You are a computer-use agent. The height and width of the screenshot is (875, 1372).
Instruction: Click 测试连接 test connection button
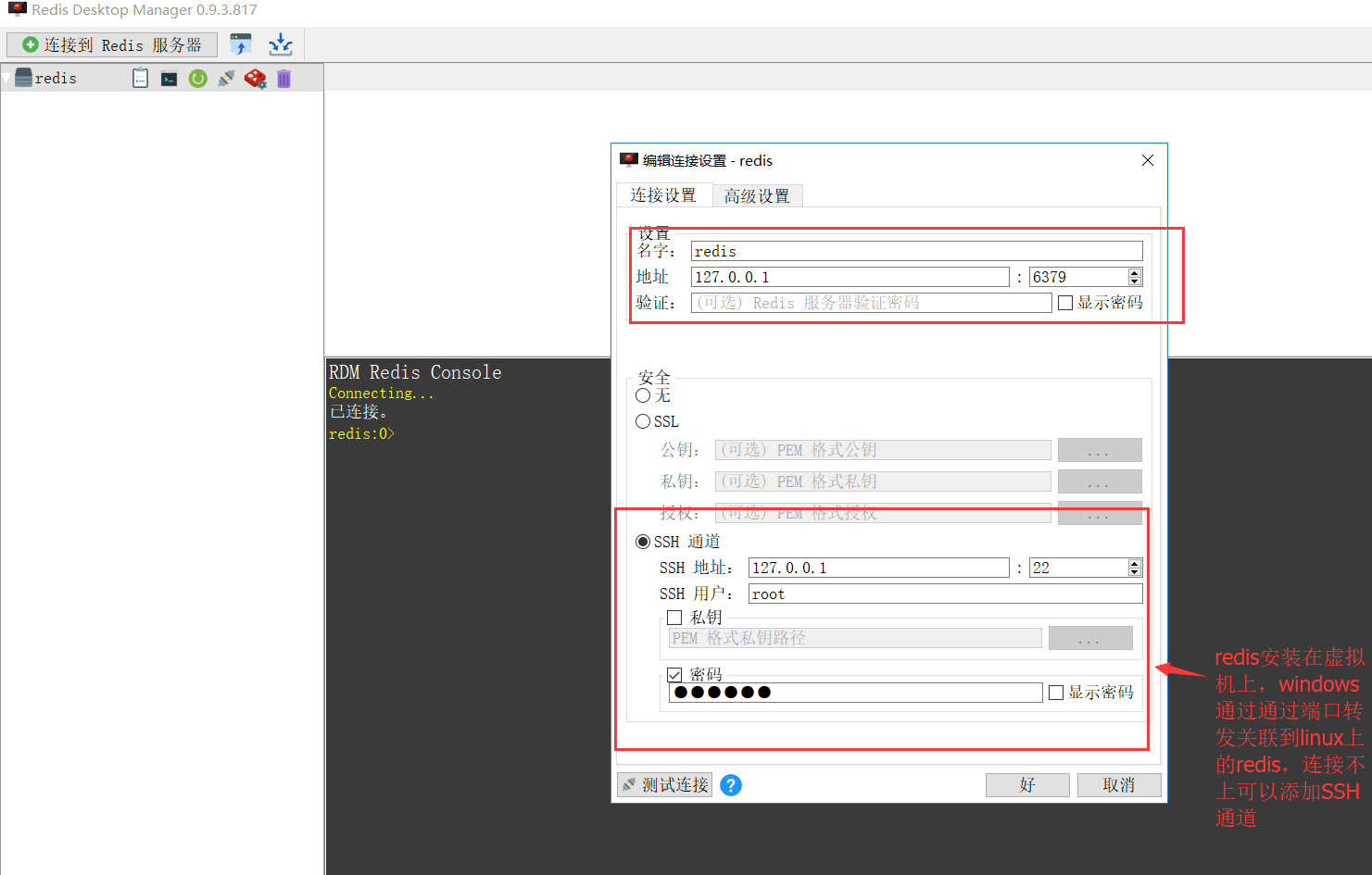point(665,785)
